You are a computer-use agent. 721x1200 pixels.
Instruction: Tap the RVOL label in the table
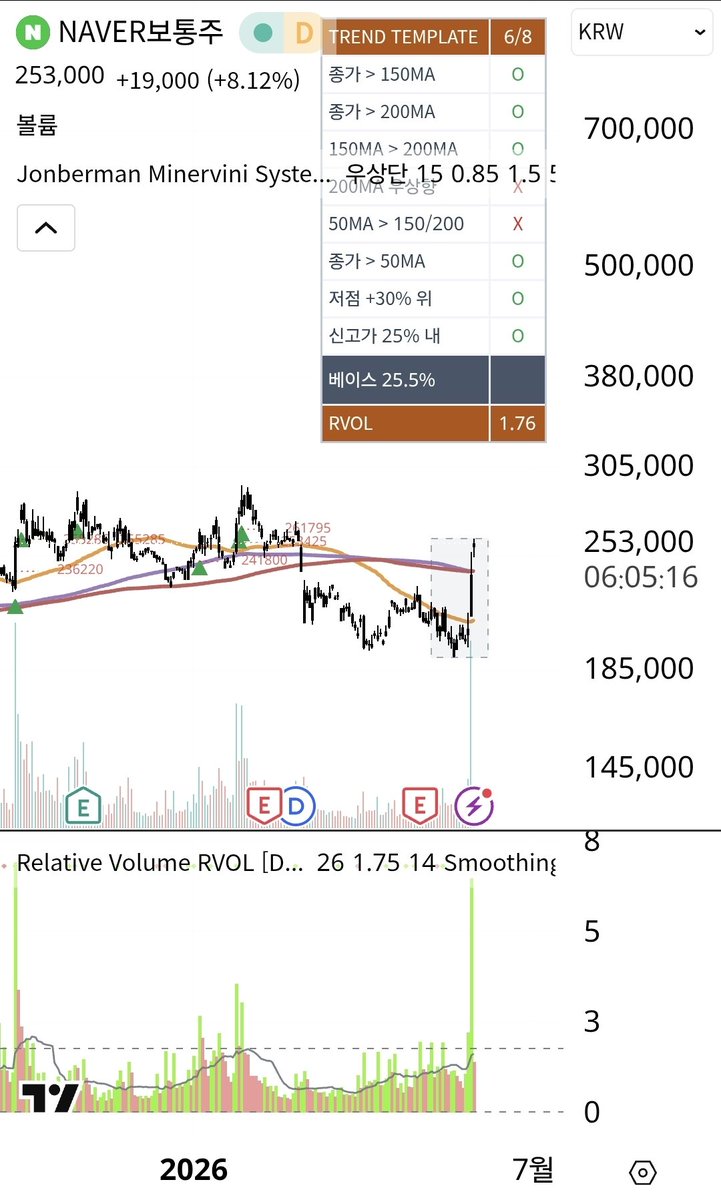tap(405, 423)
